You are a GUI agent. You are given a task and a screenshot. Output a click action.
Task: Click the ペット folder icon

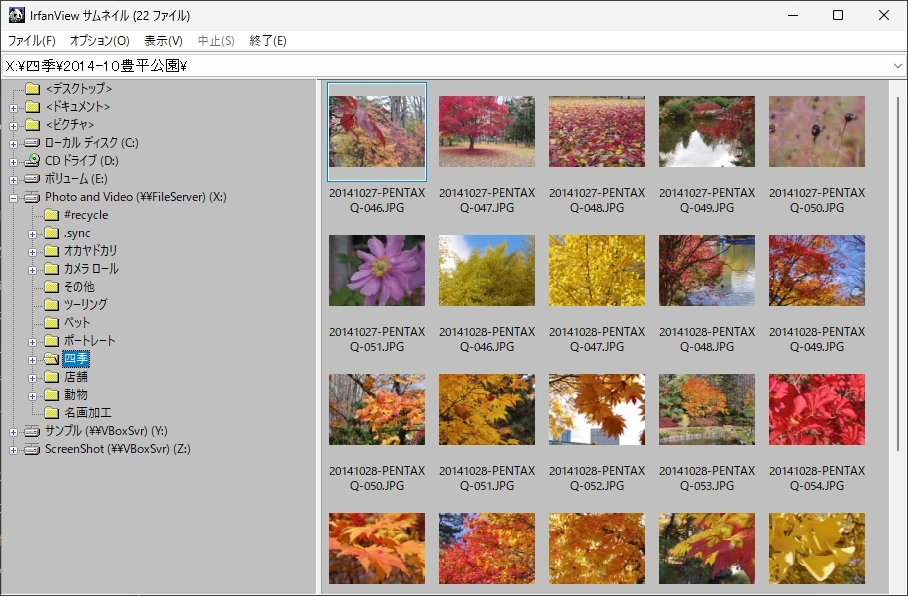[x=52, y=323]
